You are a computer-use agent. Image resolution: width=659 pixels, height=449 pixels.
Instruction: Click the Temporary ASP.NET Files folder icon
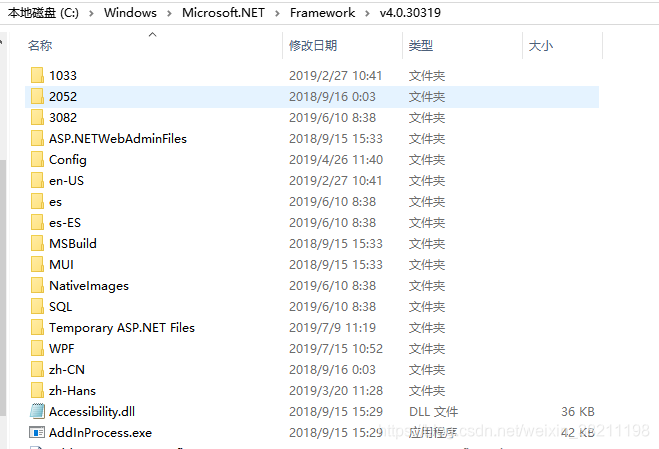point(37,328)
